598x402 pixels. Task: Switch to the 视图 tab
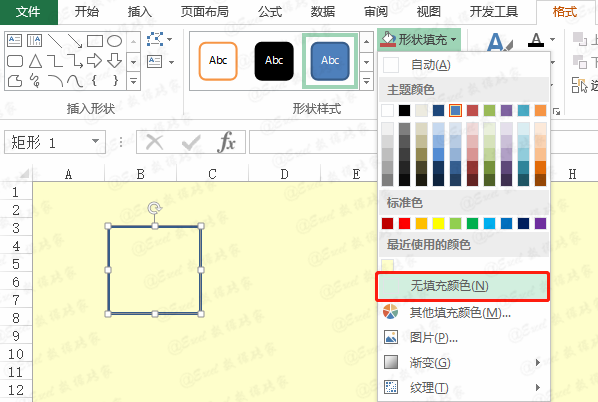[x=429, y=12]
